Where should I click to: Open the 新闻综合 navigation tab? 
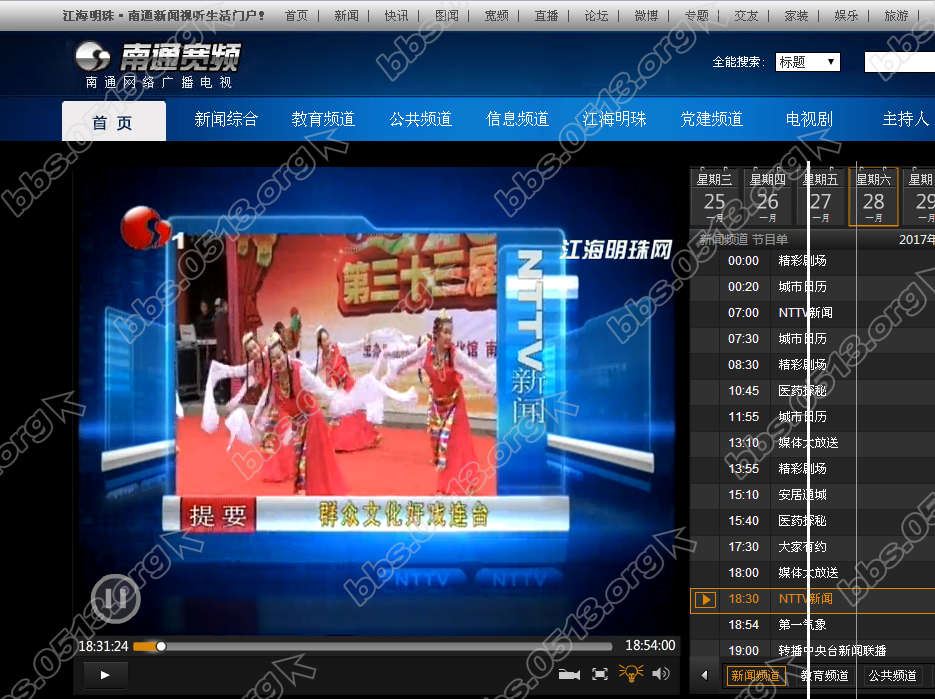pos(227,118)
